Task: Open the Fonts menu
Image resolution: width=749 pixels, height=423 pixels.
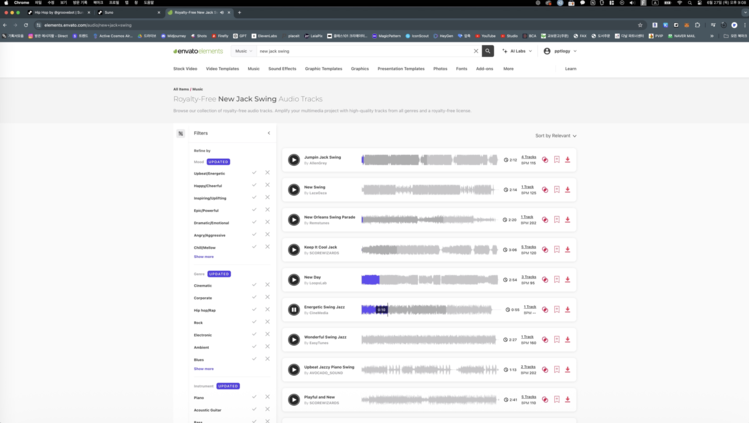Action: [x=461, y=69]
